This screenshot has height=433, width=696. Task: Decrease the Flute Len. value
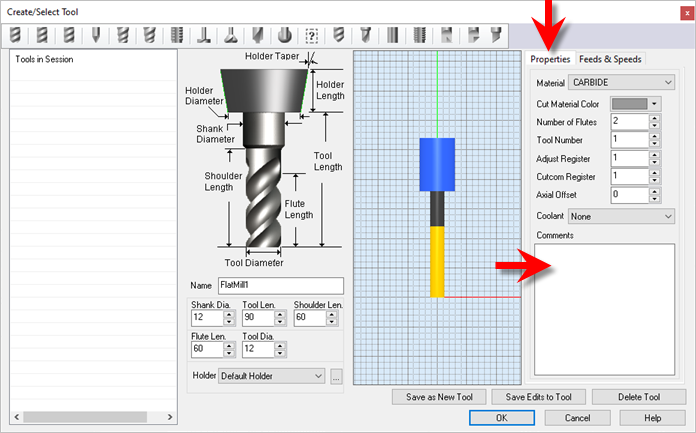[229, 353]
